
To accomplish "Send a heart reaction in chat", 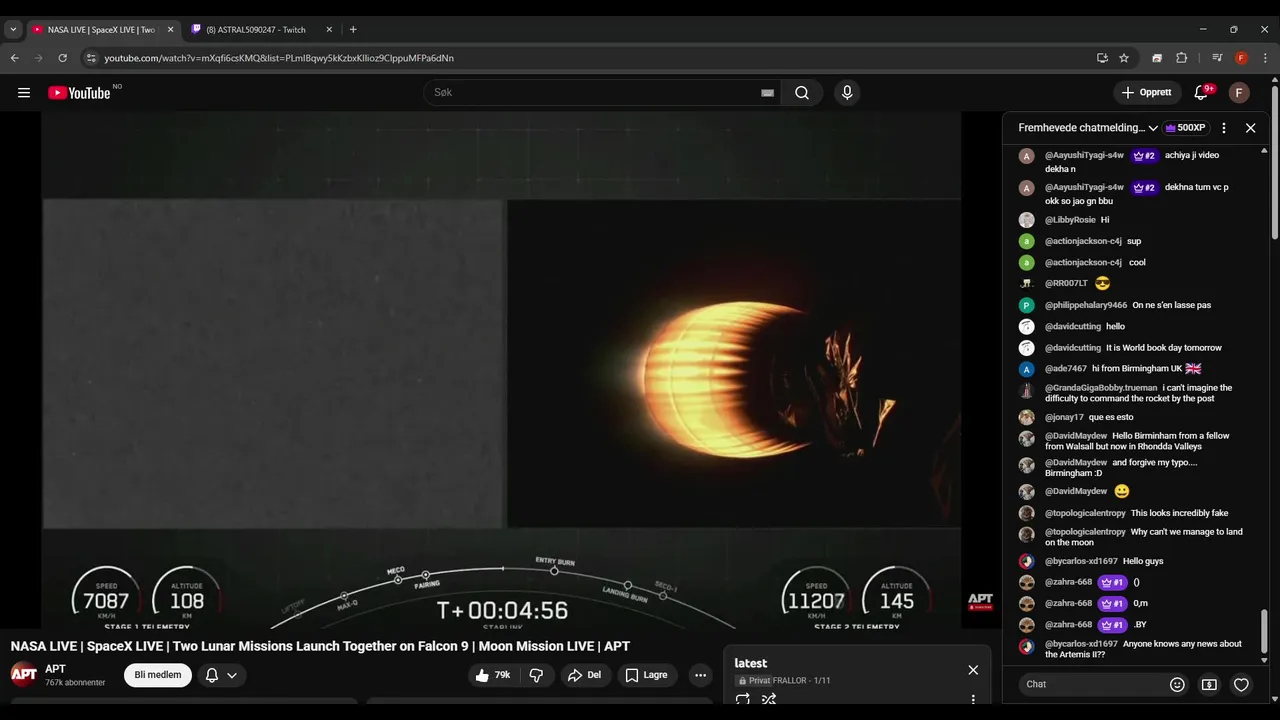I will point(1241,685).
